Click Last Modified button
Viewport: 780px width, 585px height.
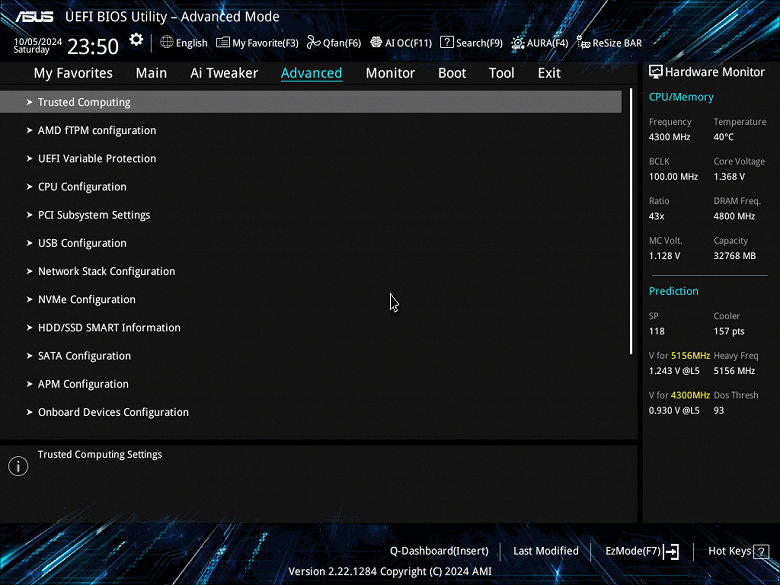click(x=546, y=551)
